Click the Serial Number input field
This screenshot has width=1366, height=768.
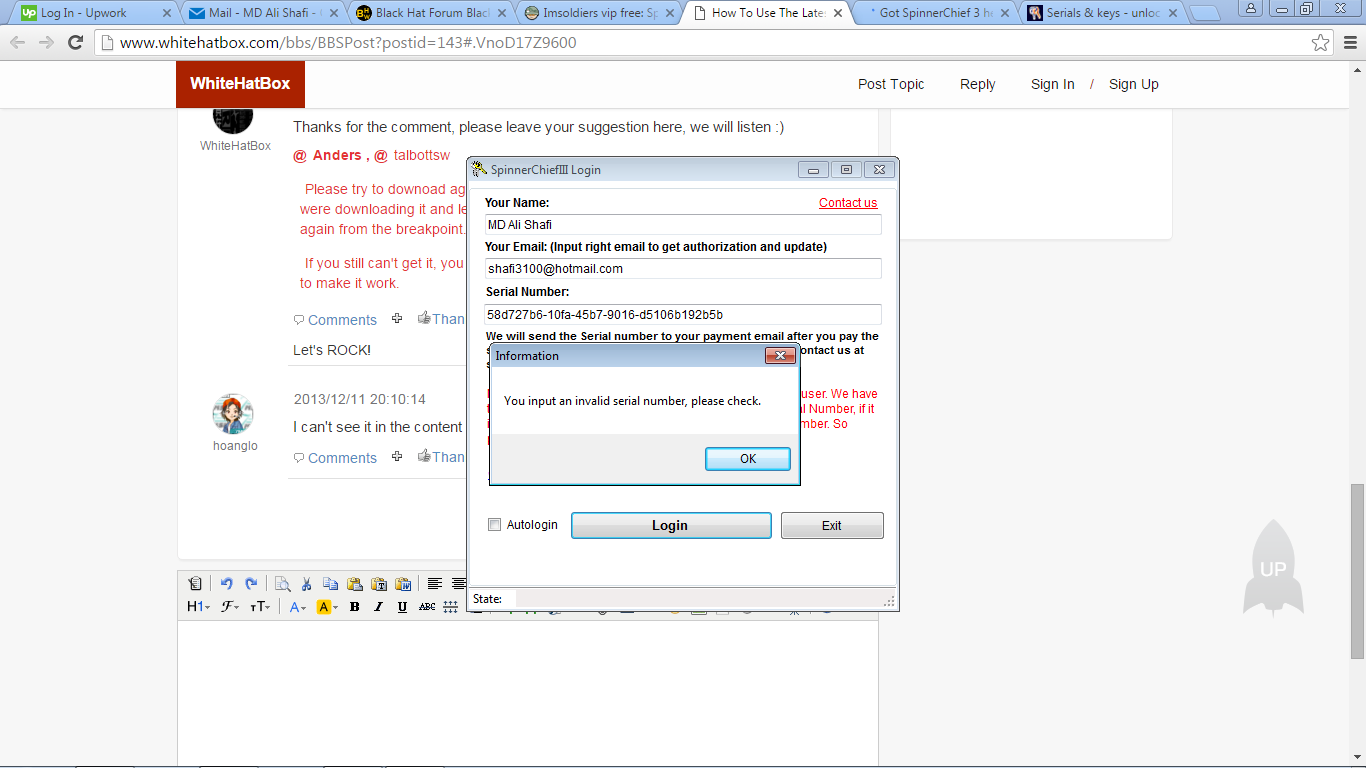[682, 314]
